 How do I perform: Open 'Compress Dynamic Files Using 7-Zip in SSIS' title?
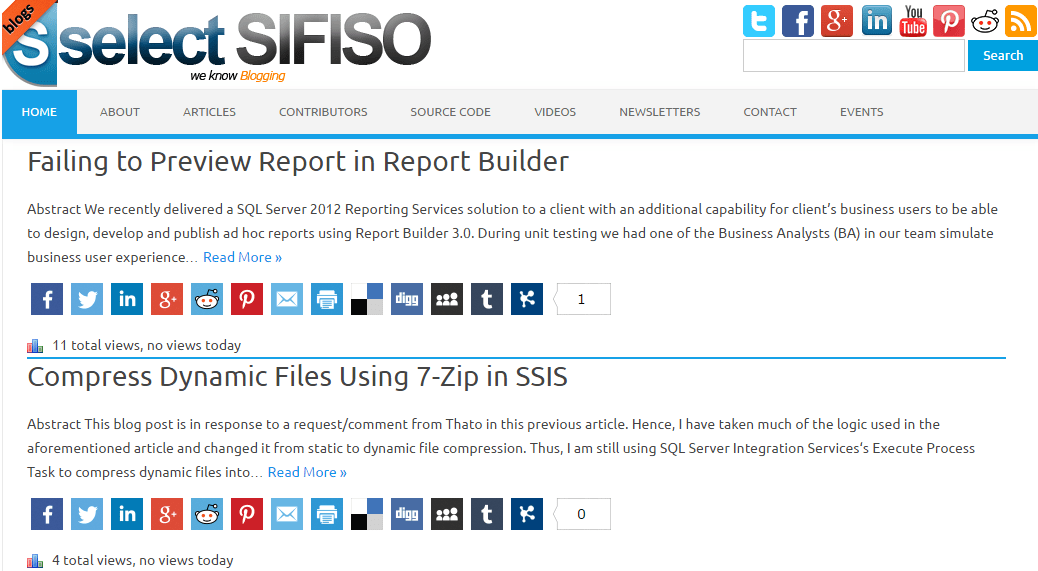click(297, 377)
